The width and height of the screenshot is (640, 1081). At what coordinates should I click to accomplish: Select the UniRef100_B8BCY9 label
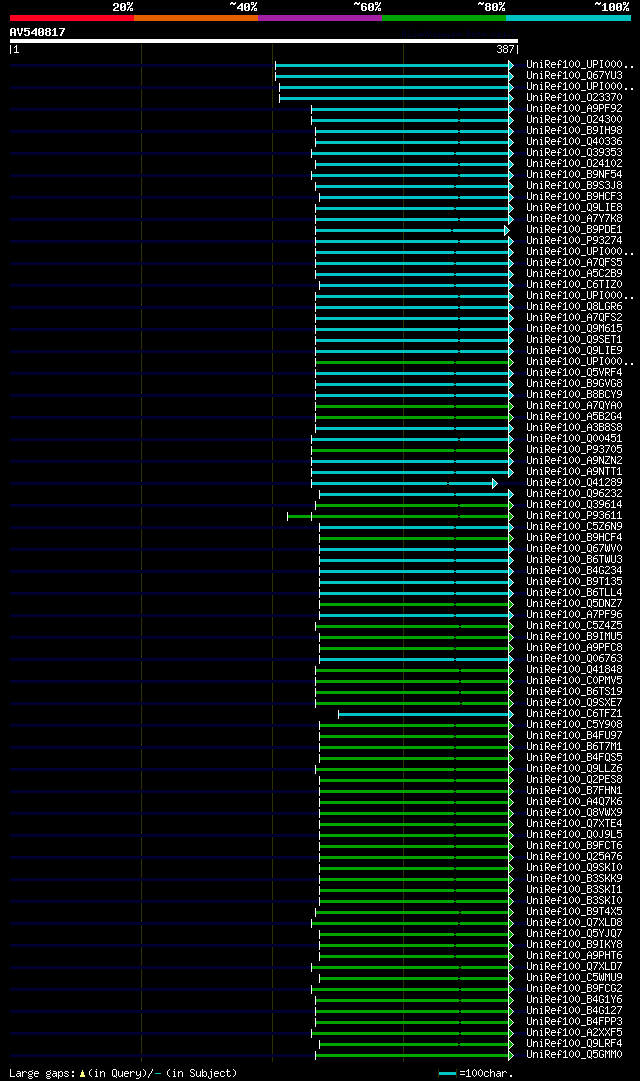tap(574, 395)
